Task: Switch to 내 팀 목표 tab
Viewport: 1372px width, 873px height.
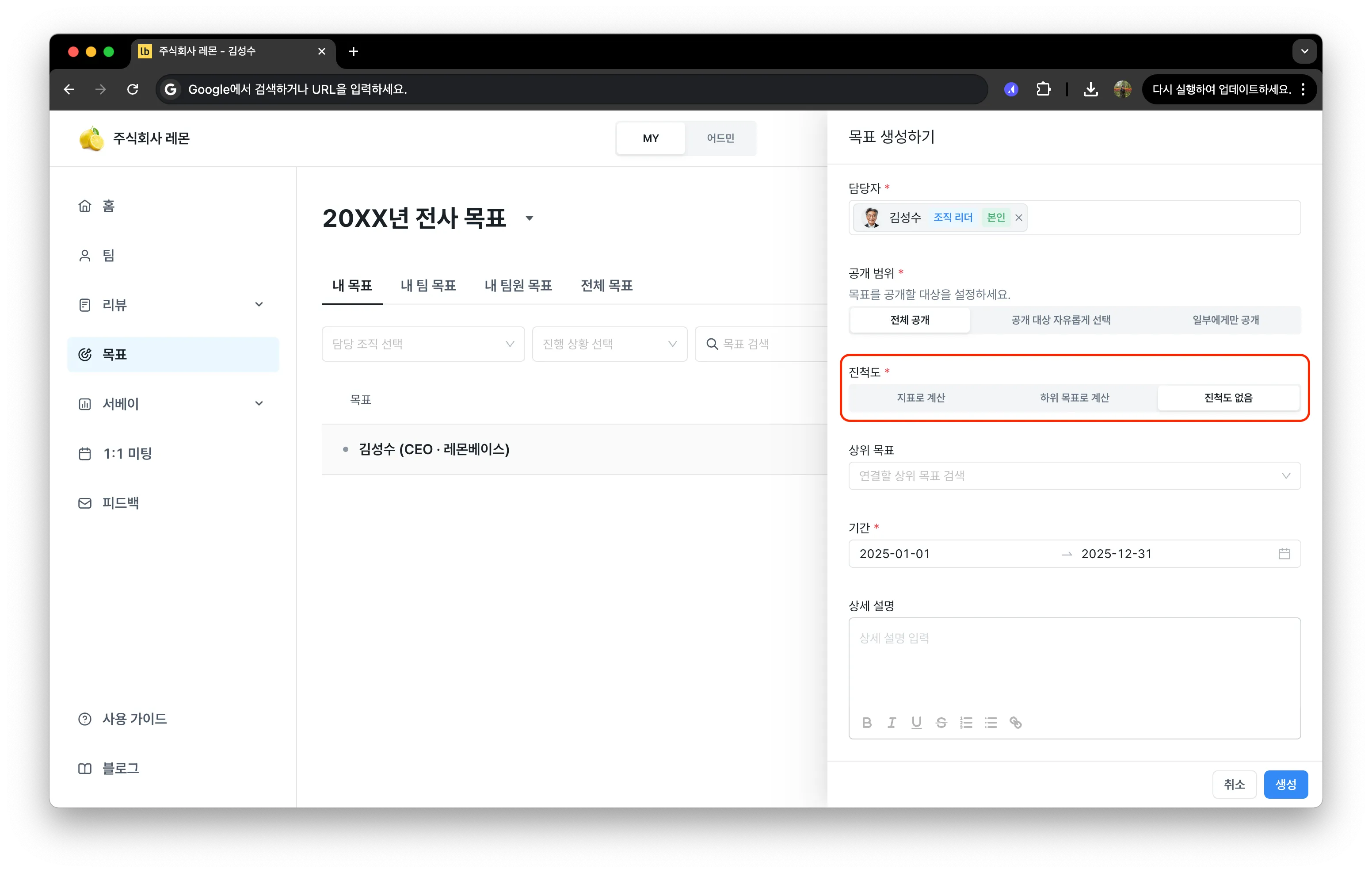Action: coord(428,286)
